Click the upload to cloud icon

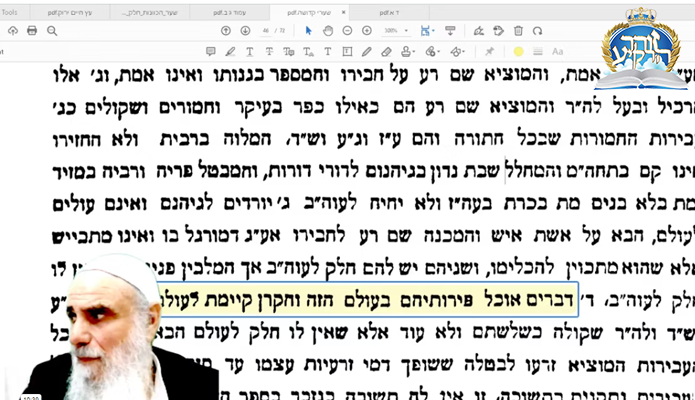(13, 30)
